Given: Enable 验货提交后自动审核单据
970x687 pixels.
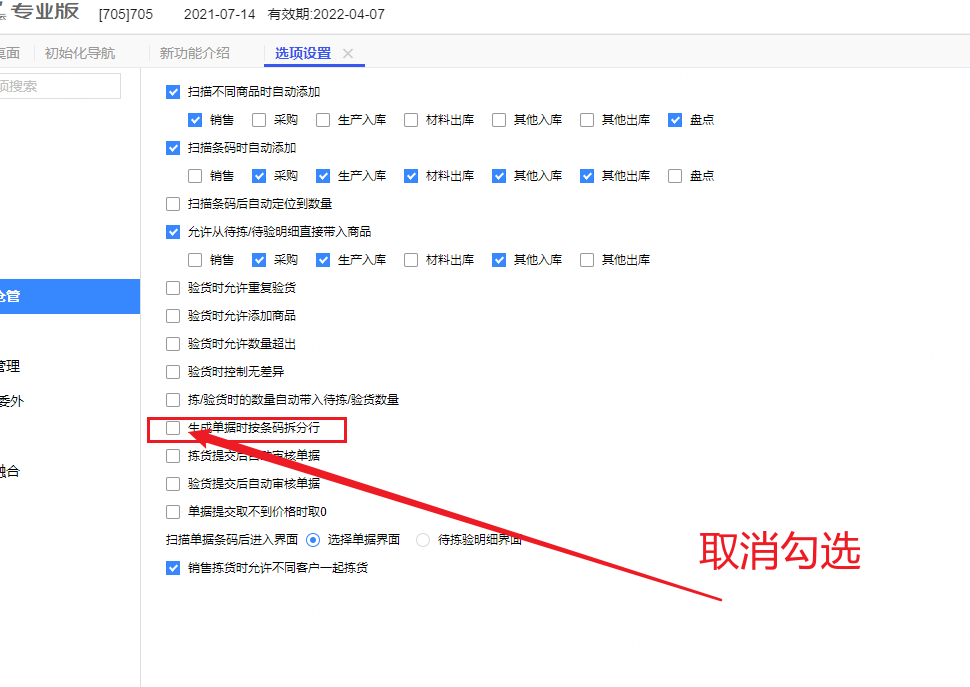Looking at the screenshot, I should 173,484.
